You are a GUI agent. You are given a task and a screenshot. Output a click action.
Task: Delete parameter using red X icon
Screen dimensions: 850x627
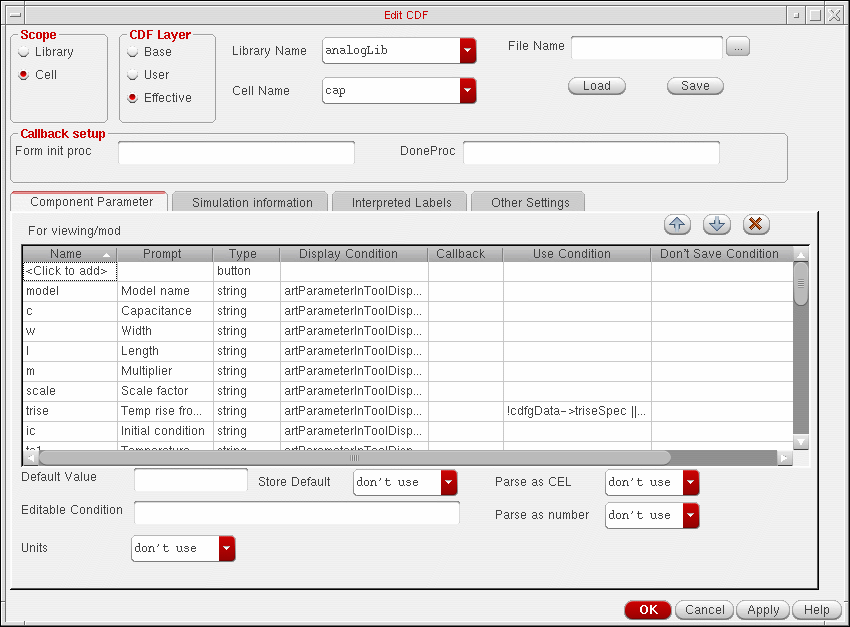click(x=756, y=224)
